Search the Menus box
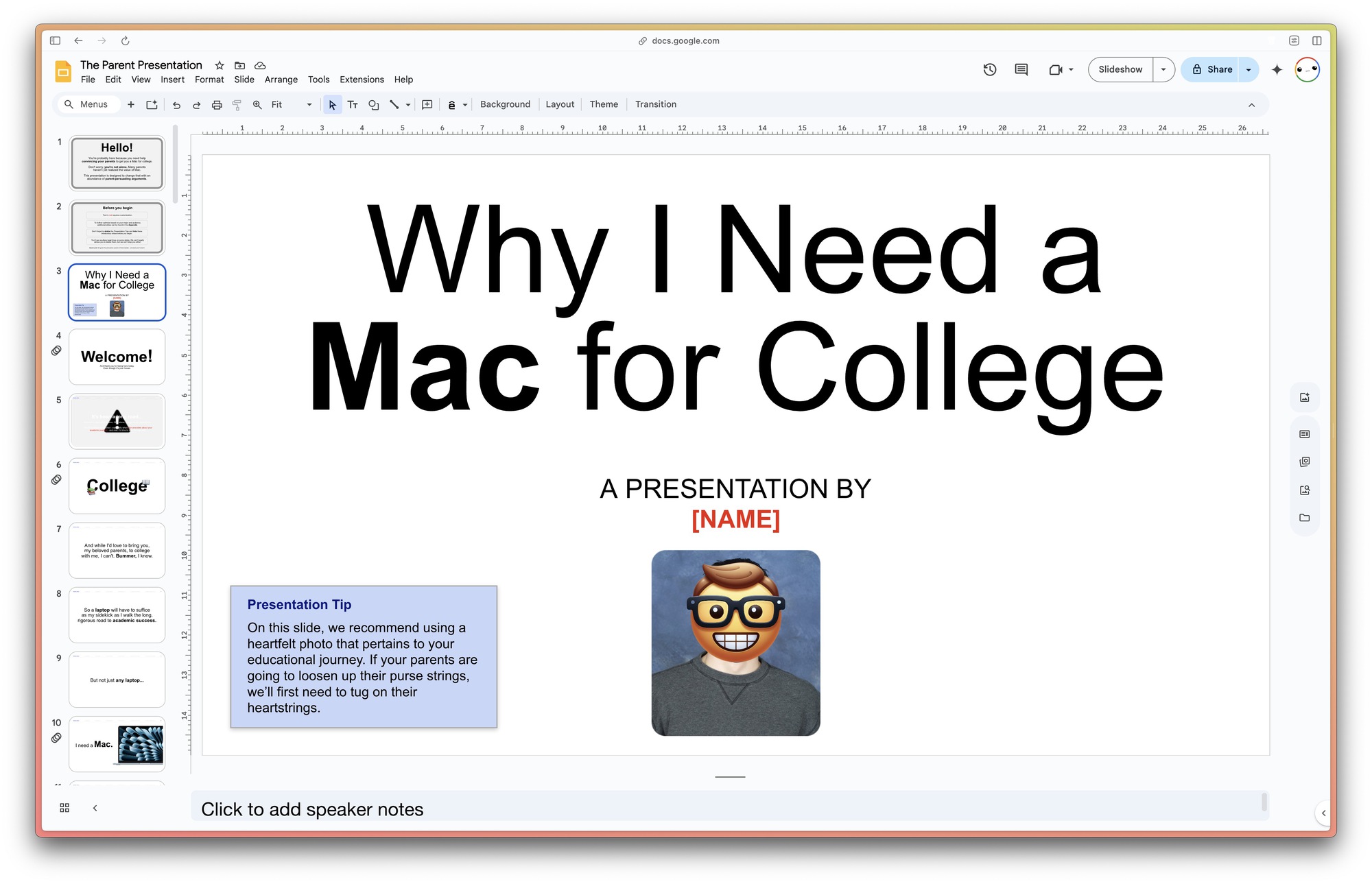The image size is (1372, 884). [87, 104]
